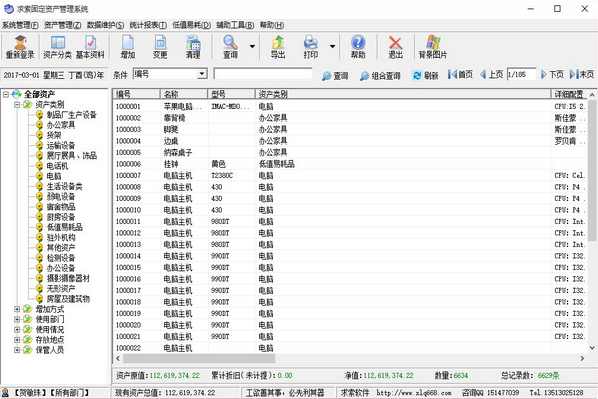The height and width of the screenshot is (399, 598).
Task: Open dropdown arrow next to 打印 toolbar button
Action: click(x=332, y=47)
